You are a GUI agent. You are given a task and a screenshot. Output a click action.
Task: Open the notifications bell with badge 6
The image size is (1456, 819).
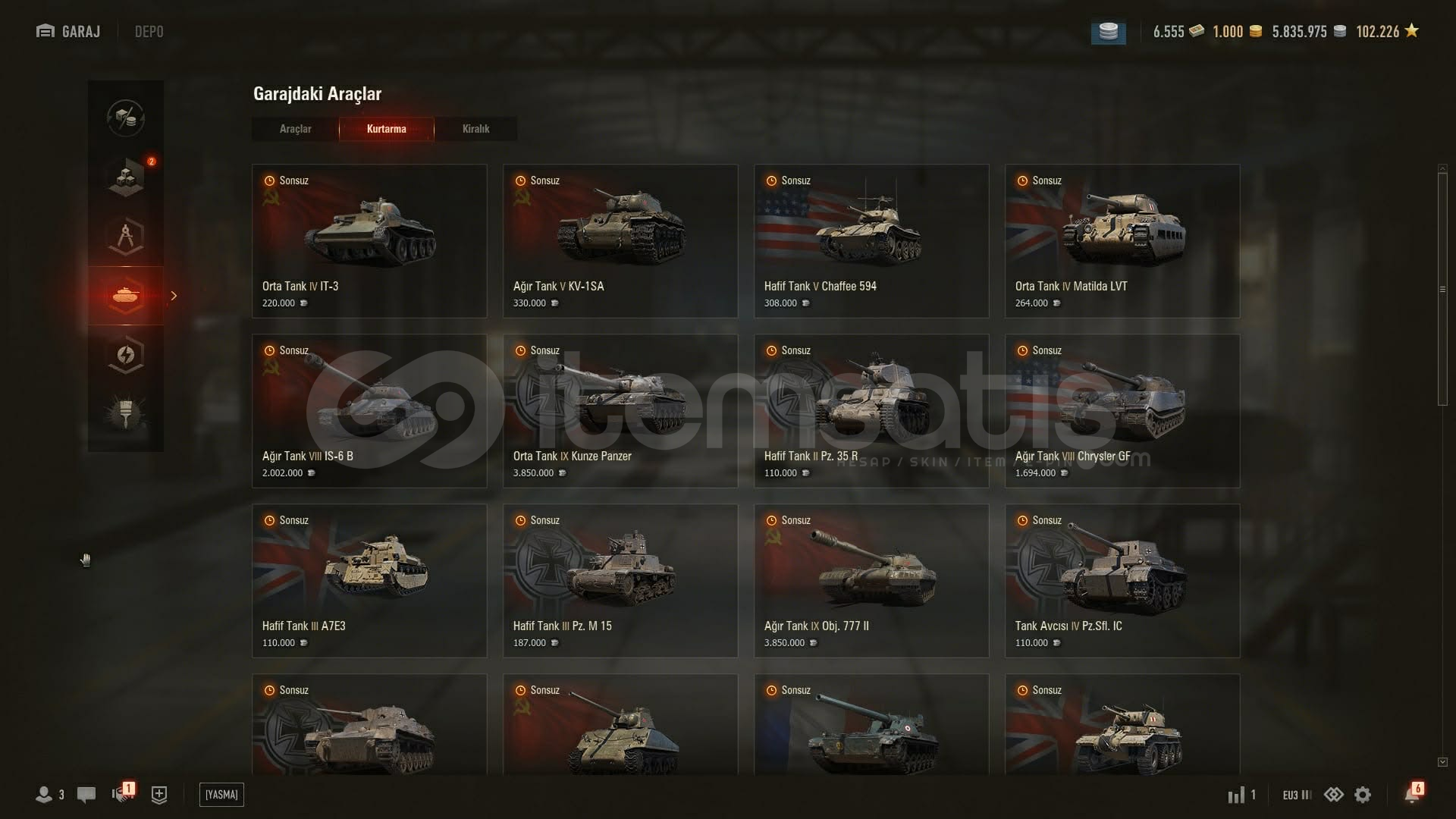tap(1414, 793)
